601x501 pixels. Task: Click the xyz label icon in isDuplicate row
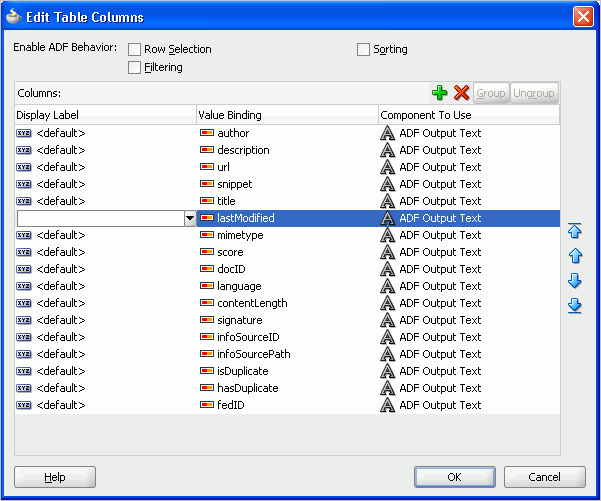tap(24, 371)
